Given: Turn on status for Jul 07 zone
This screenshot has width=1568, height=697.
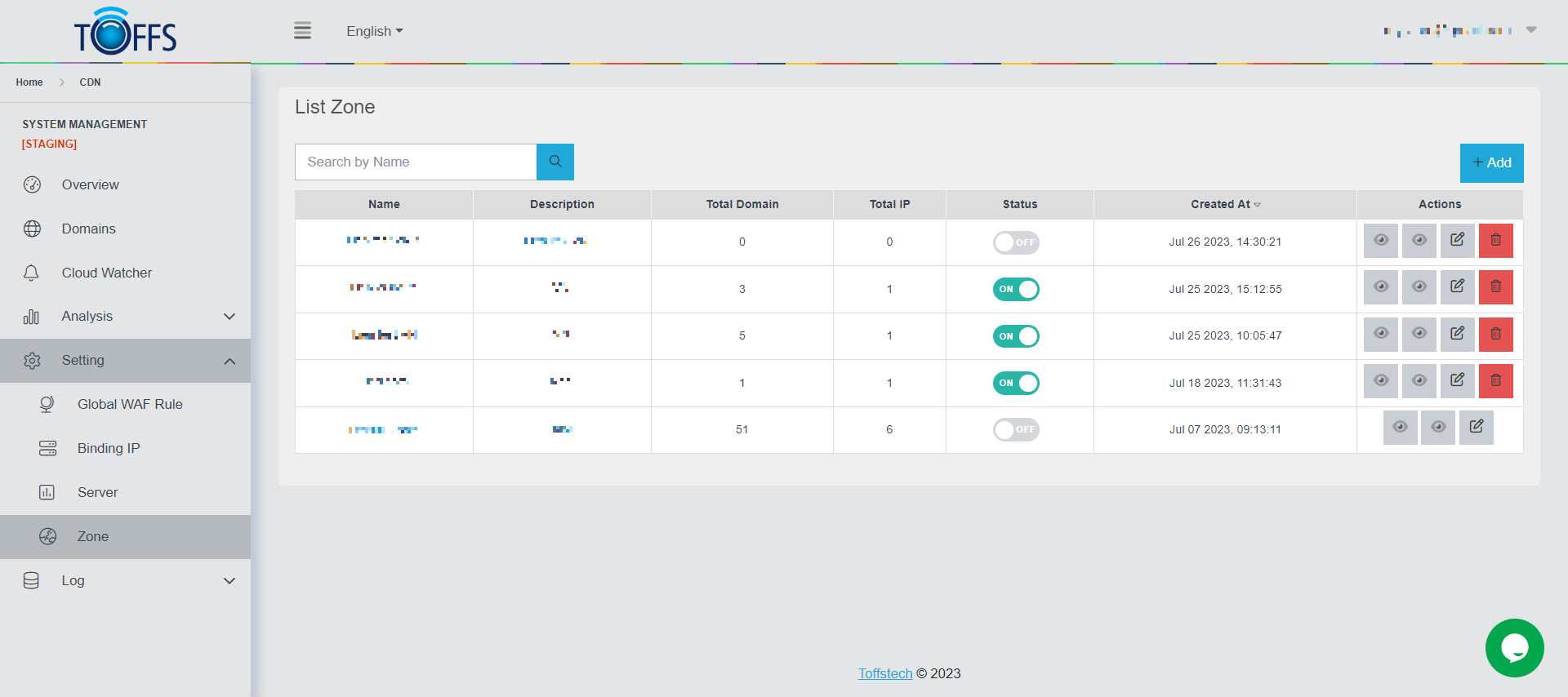Looking at the screenshot, I should click(x=1016, y=430).
